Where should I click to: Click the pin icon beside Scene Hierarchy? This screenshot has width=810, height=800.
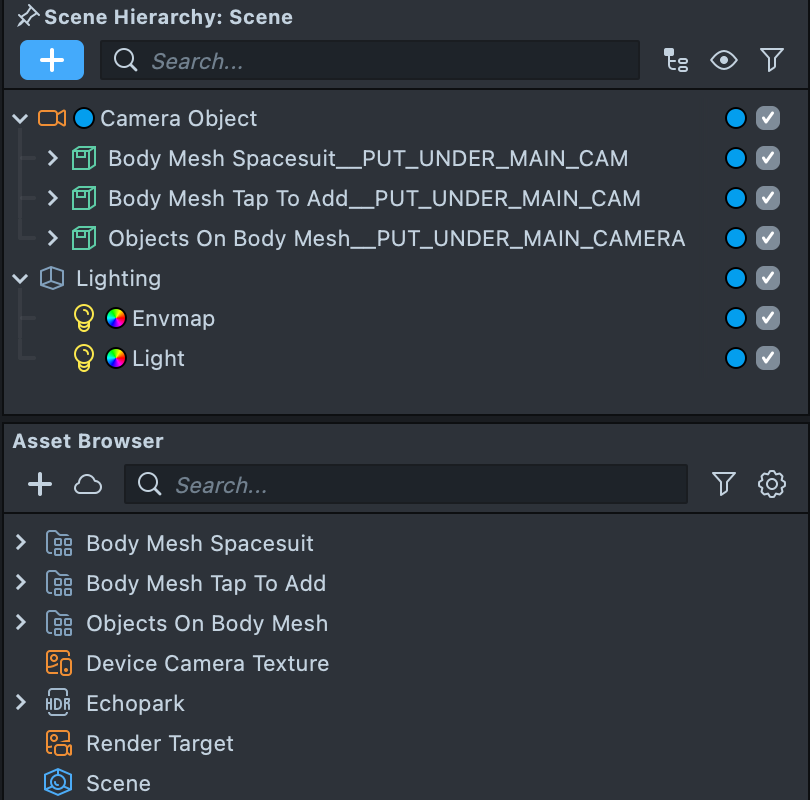pyautogui.click(x=27, y=16)
